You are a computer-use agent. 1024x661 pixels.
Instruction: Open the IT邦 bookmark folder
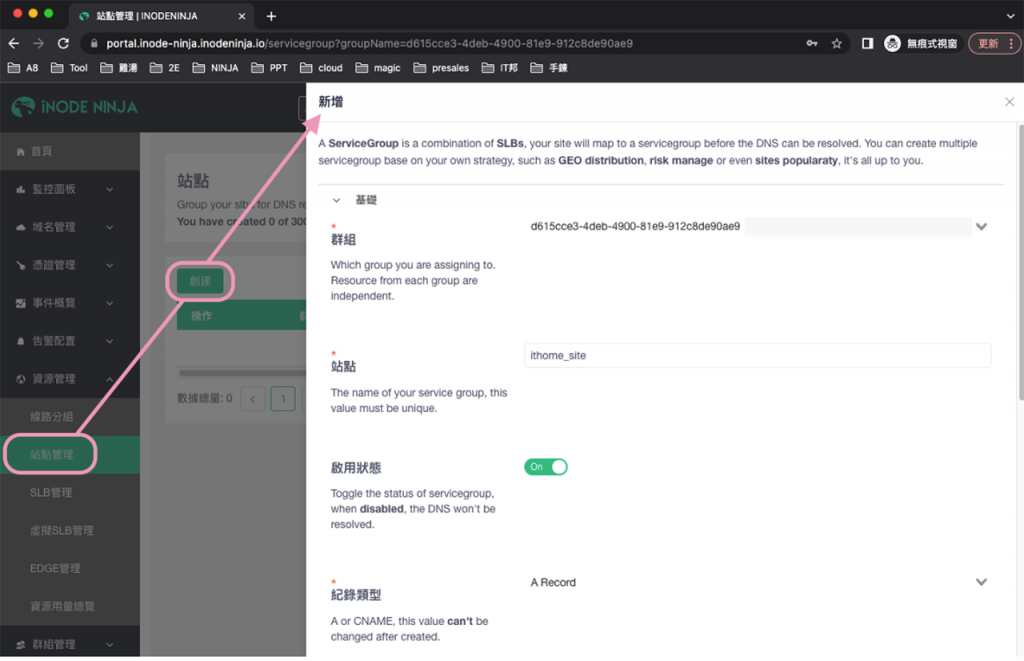[500, 68]
